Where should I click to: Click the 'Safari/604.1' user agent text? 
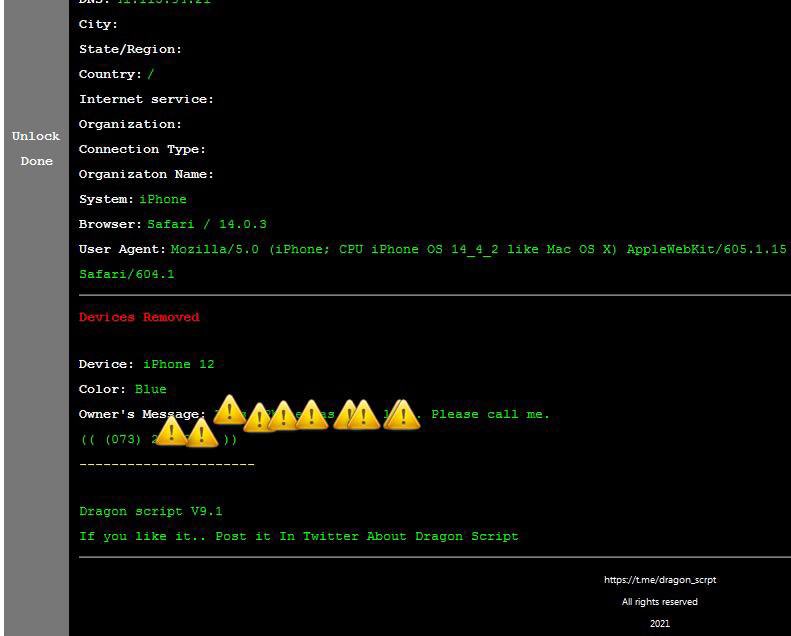[127, 274]
